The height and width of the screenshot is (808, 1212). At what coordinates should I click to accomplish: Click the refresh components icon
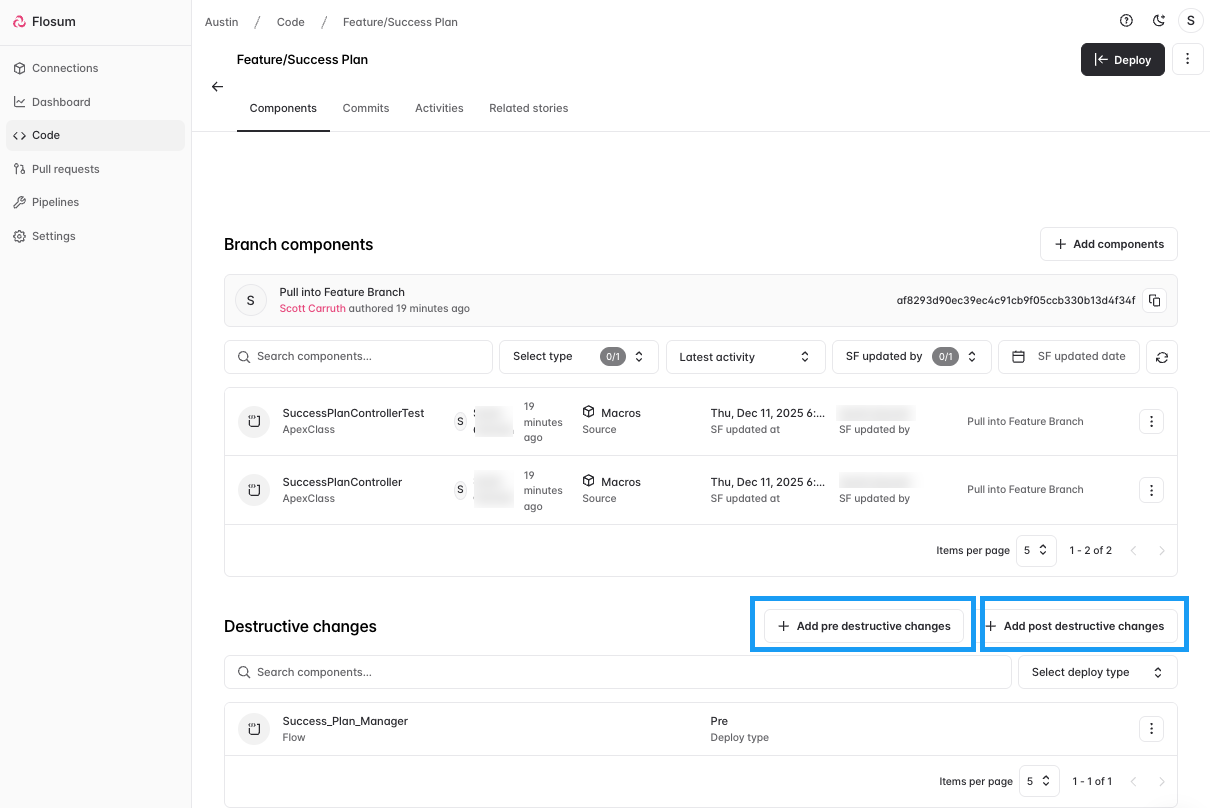coord(1161,357)
